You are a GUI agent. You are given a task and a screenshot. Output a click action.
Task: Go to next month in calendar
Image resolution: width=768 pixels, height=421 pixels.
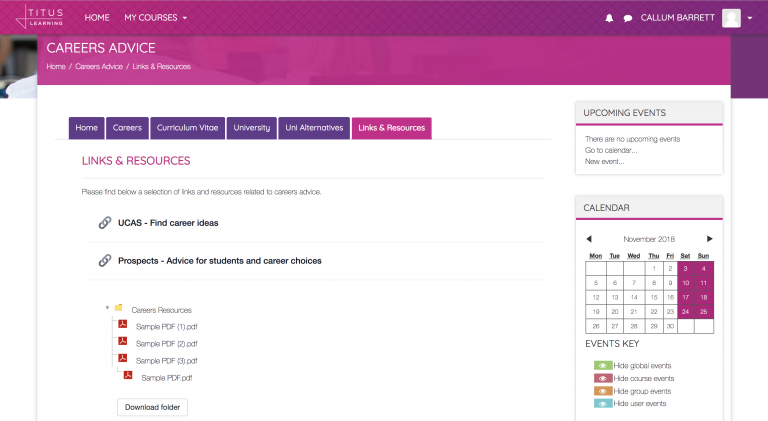point(709,239)
